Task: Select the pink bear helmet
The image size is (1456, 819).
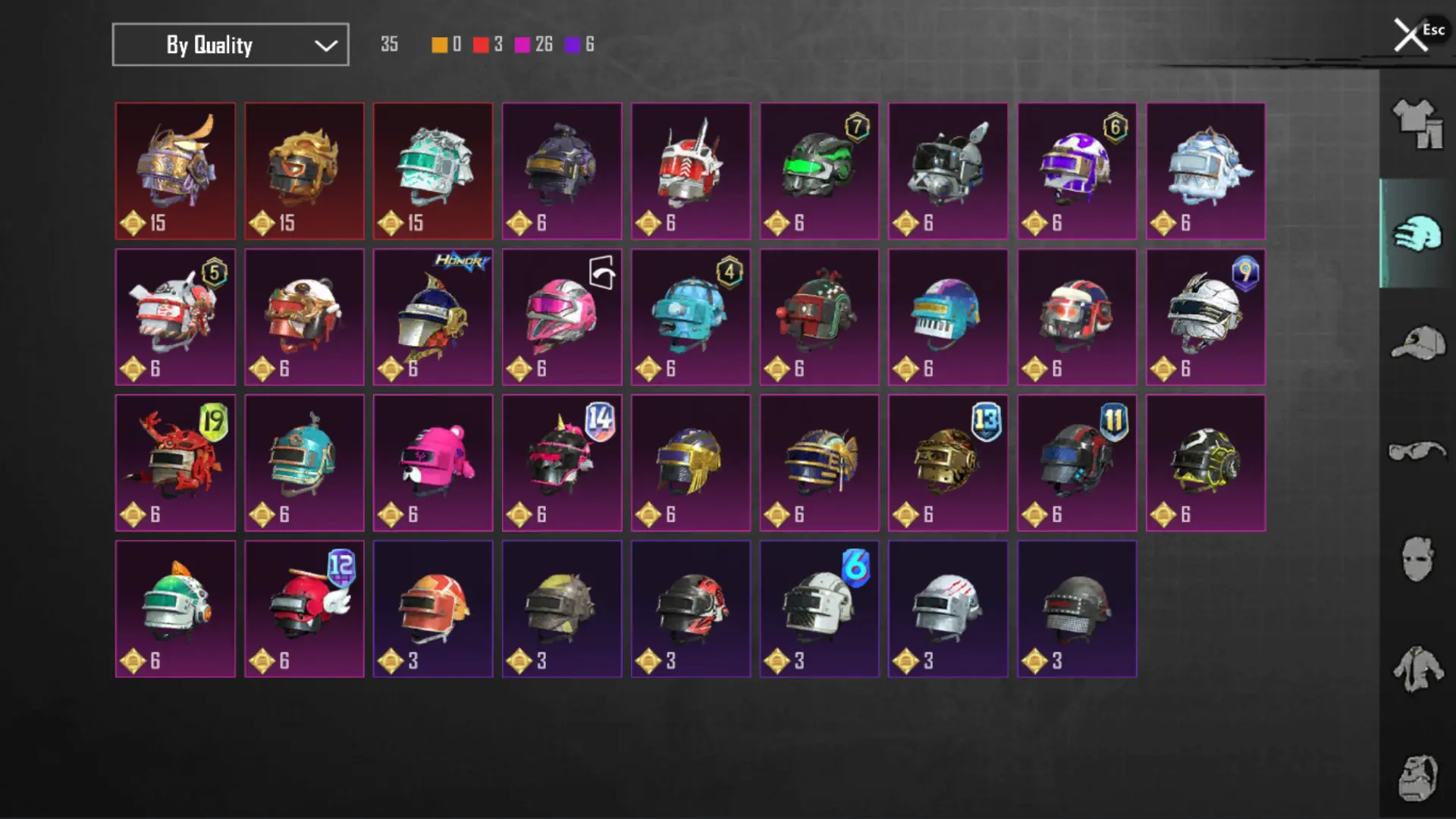Action: pos(433,463)
